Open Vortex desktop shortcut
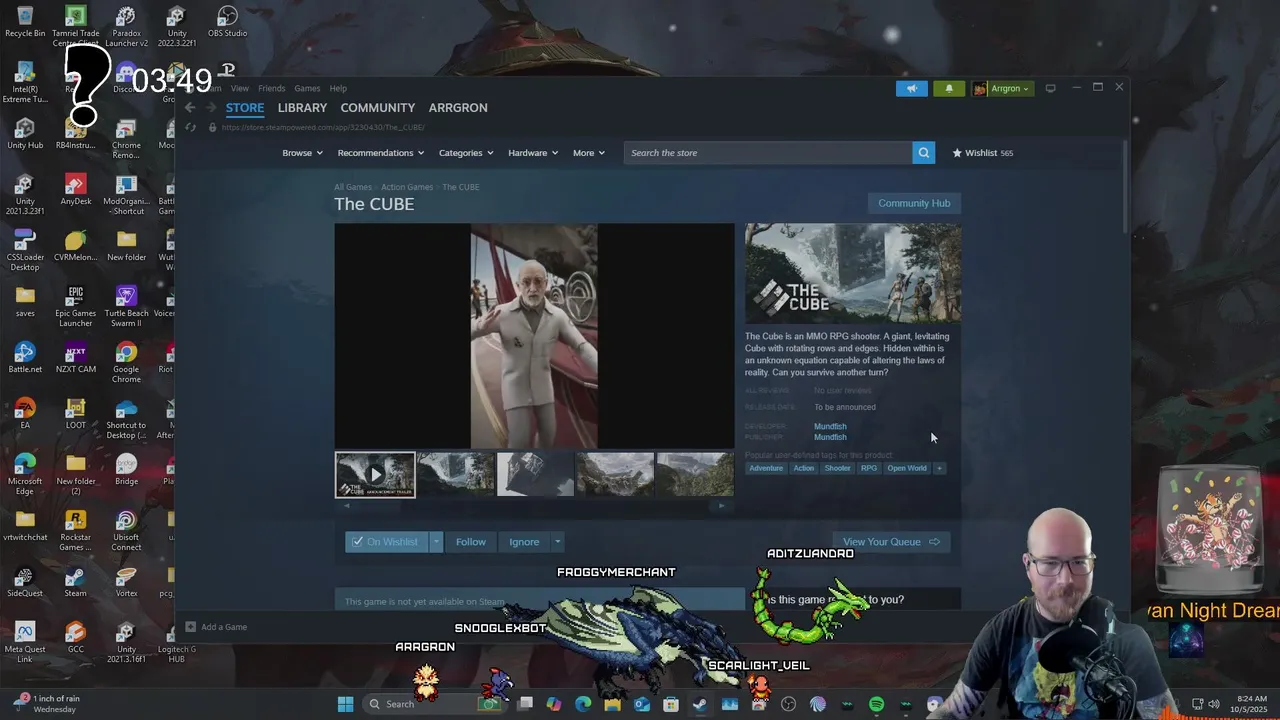 pyautogui.click(x=126, y=582)
